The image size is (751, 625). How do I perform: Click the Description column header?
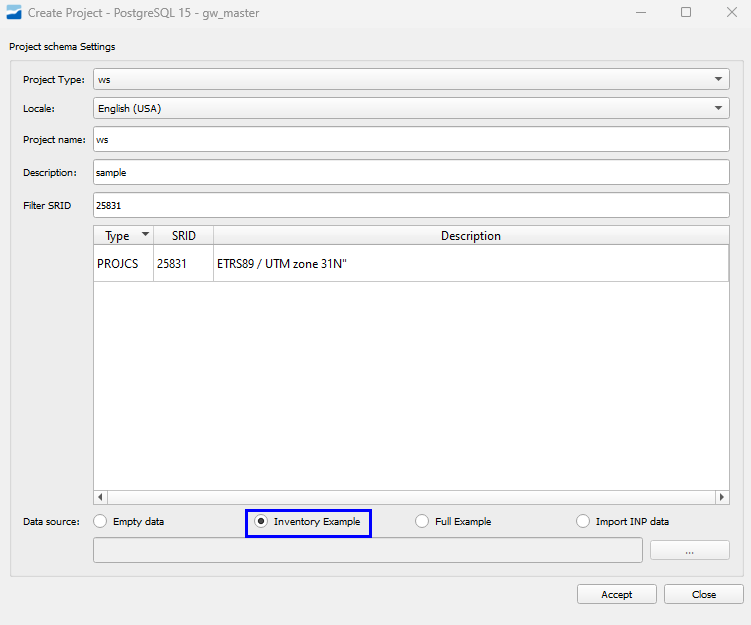coord(470,236)
